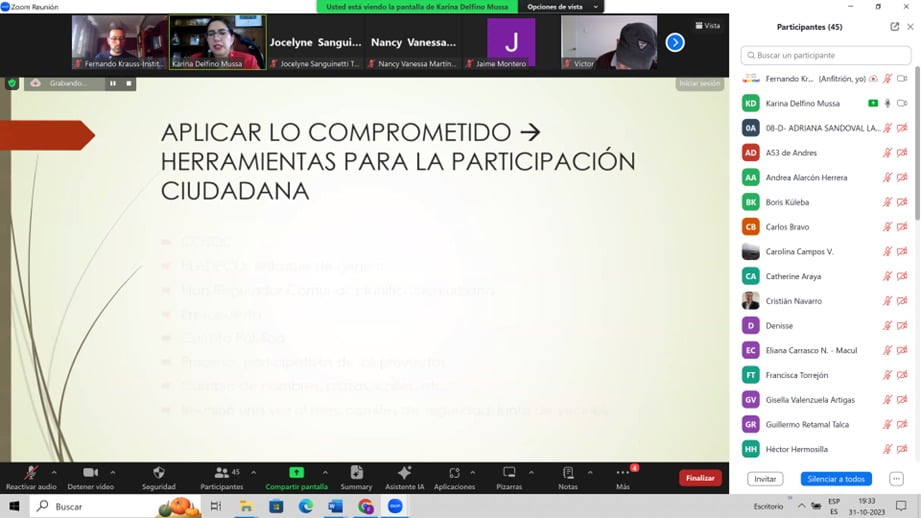Expand the Participantes options chevron

pyautogui.click(x=253, y=472)
